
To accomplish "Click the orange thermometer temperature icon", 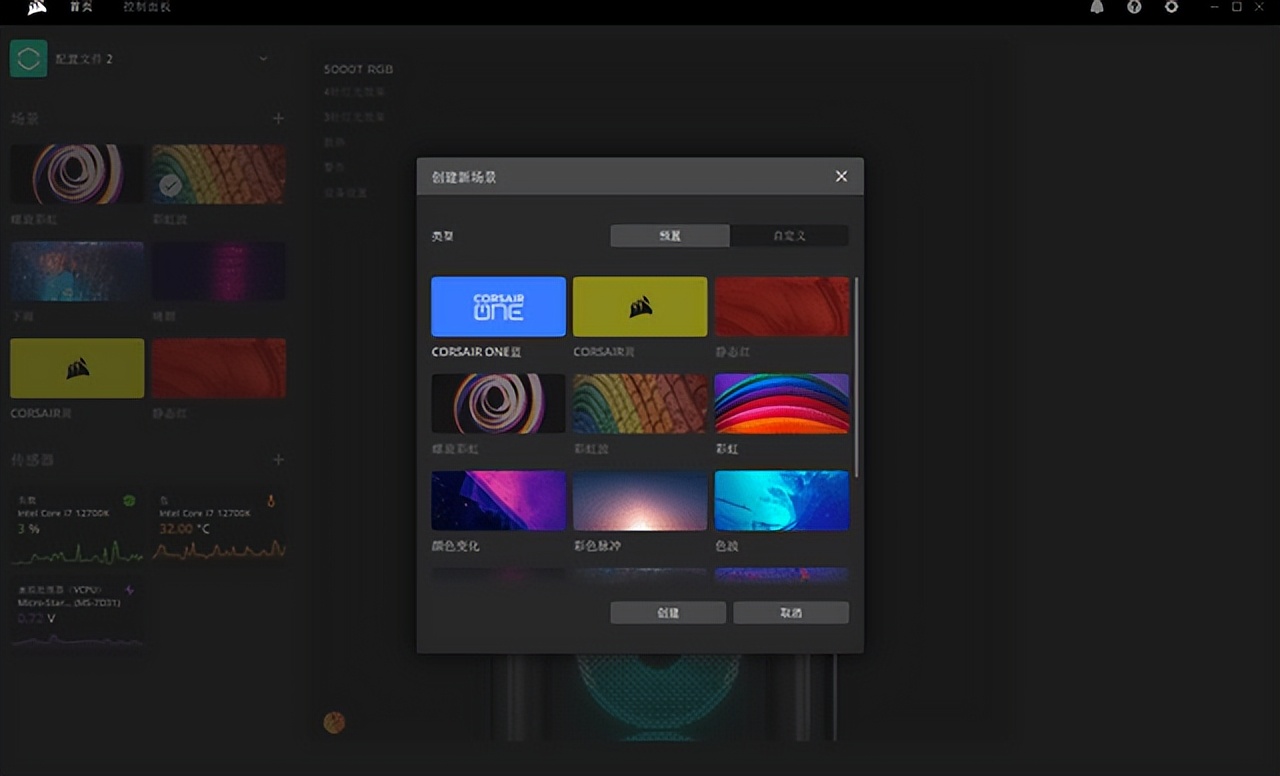I will coord(271,500).
